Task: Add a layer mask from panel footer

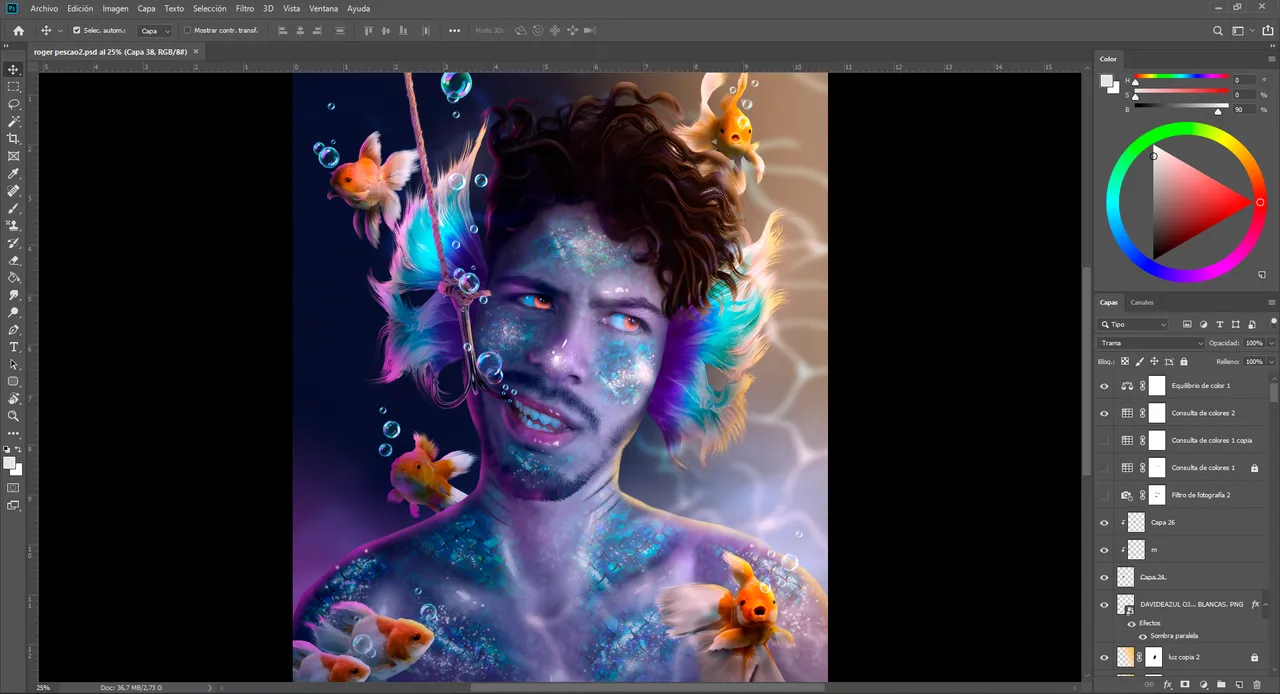Action: point(1185,685)
